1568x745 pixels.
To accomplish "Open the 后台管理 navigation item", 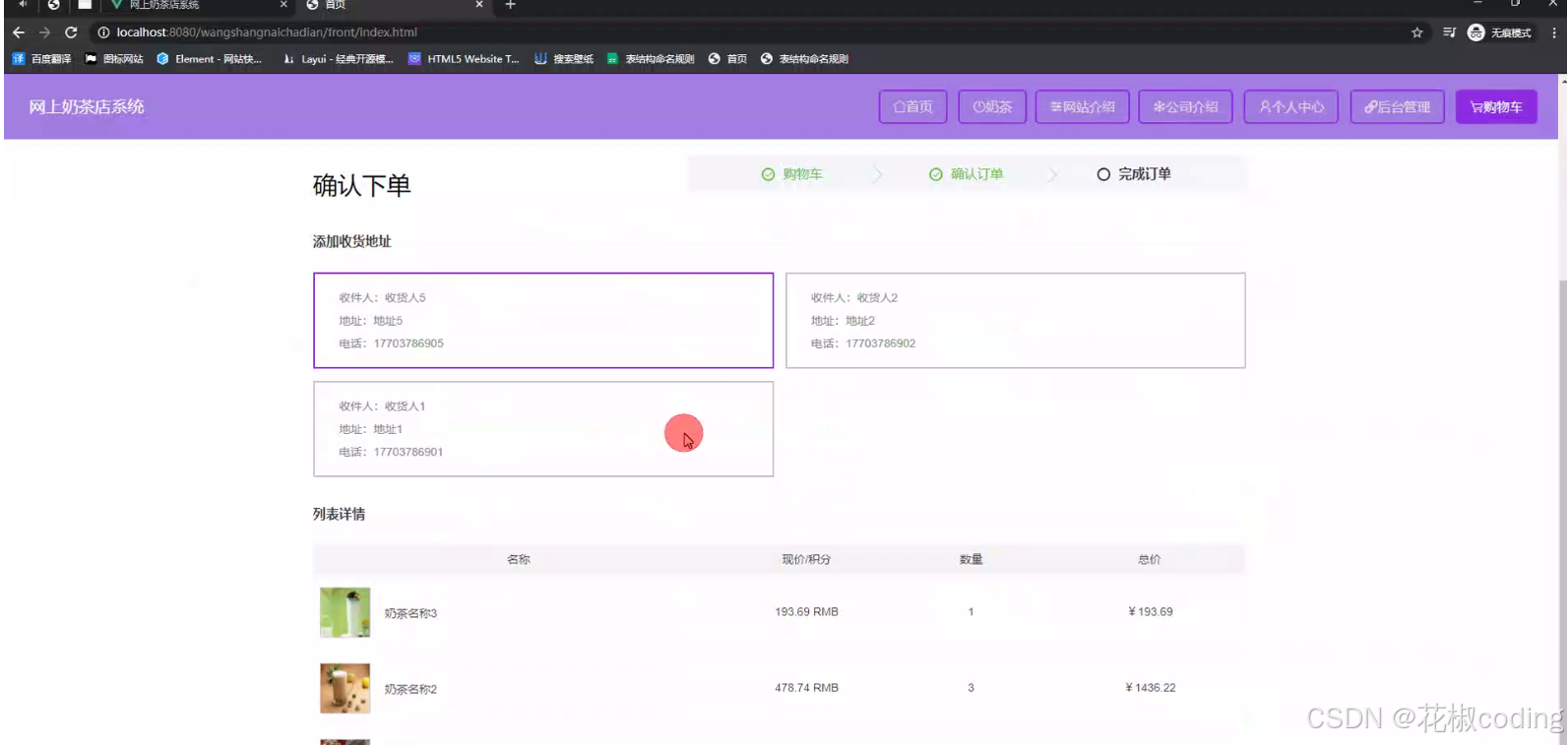I will point(1398,107).
